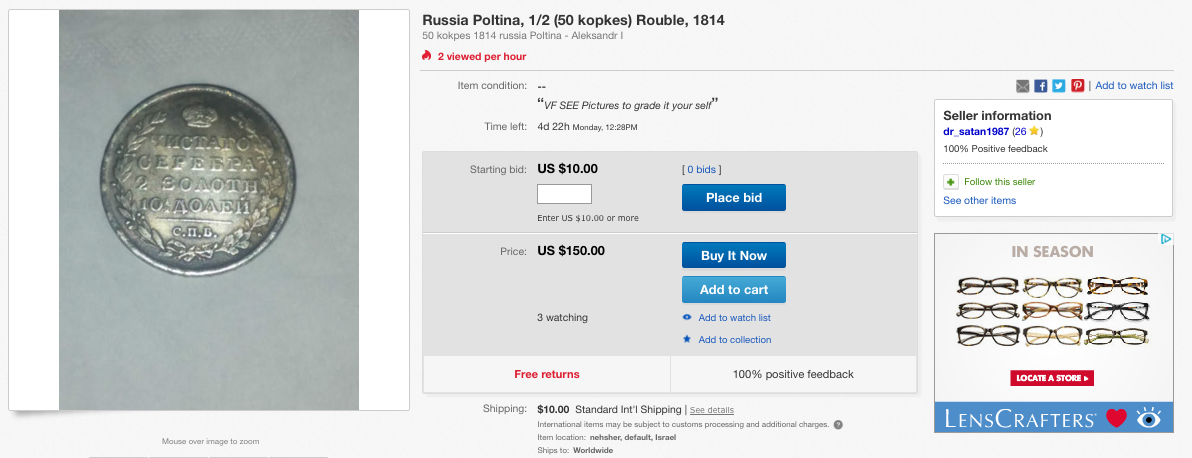
Task: Click the bid amount input field
Action: point(564,194)
